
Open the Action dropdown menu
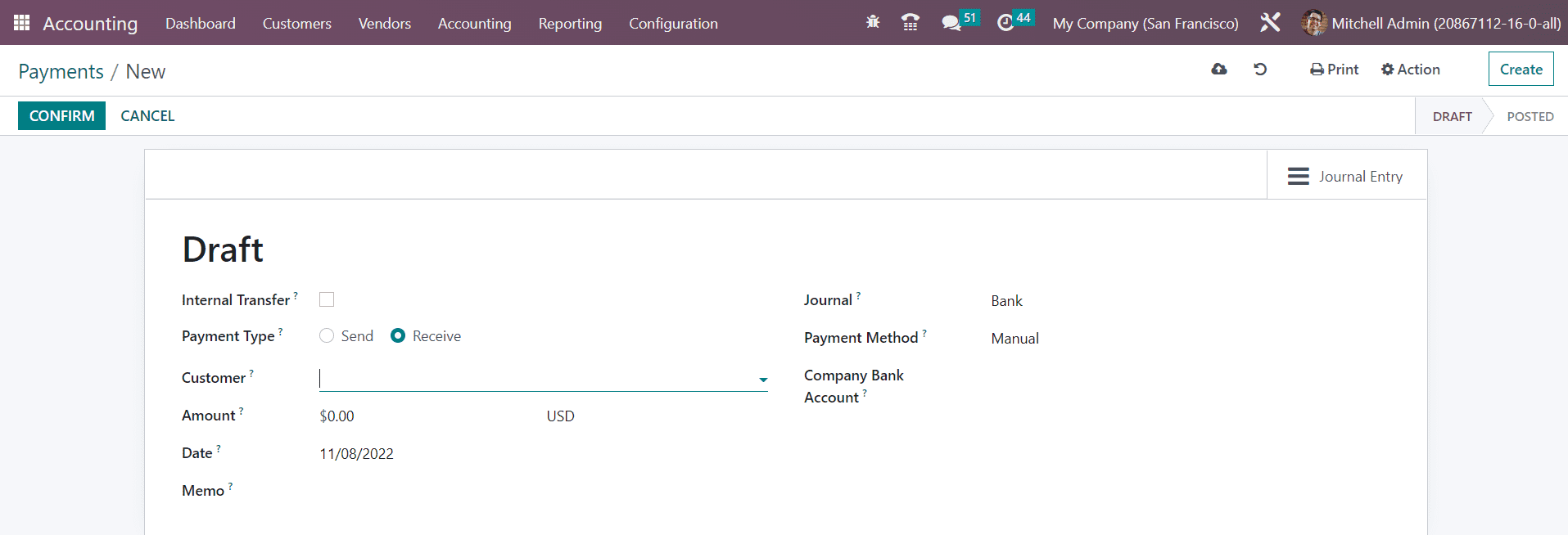1410,70
